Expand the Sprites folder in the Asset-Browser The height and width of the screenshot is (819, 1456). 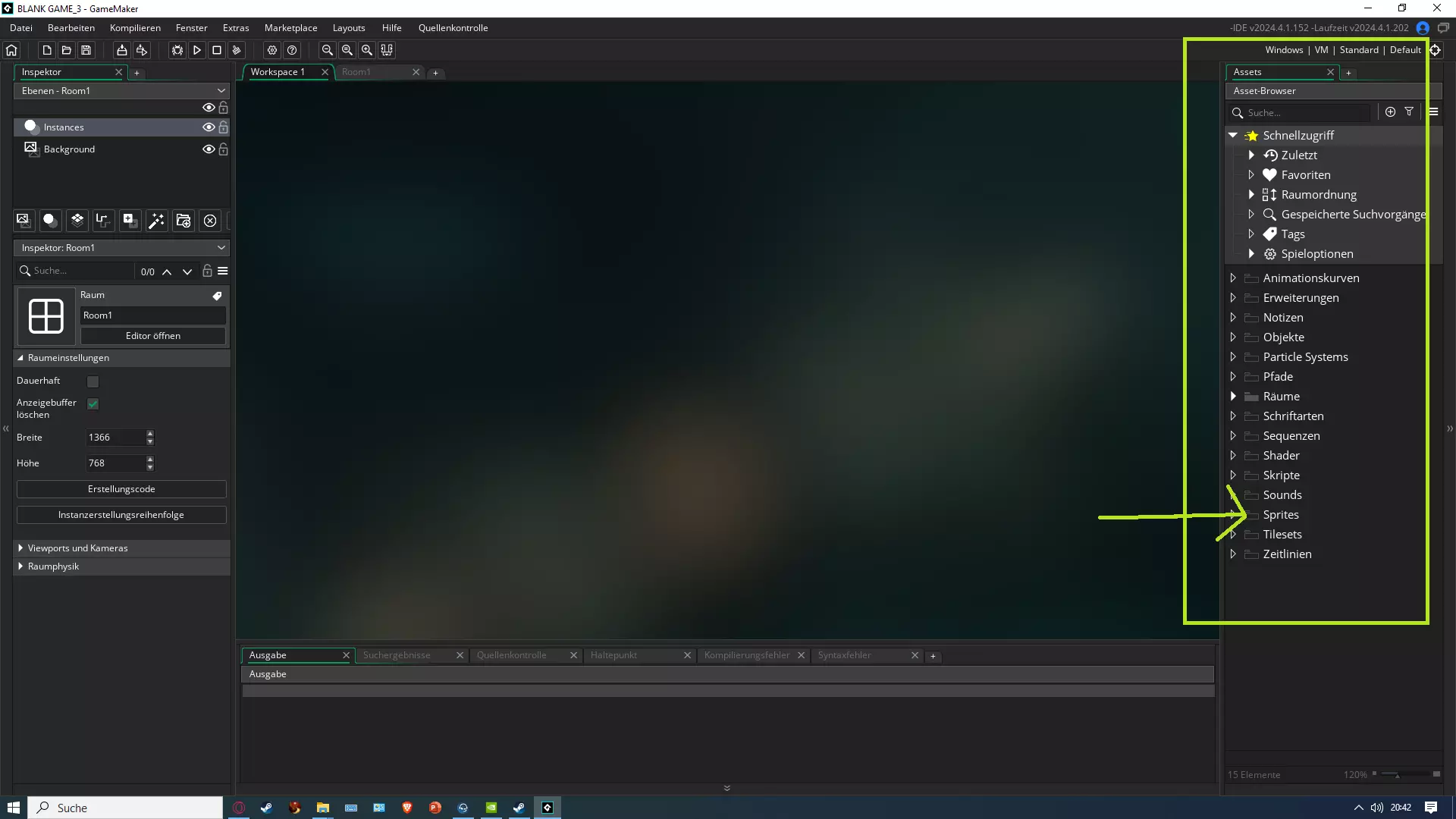coord(1233,515)
